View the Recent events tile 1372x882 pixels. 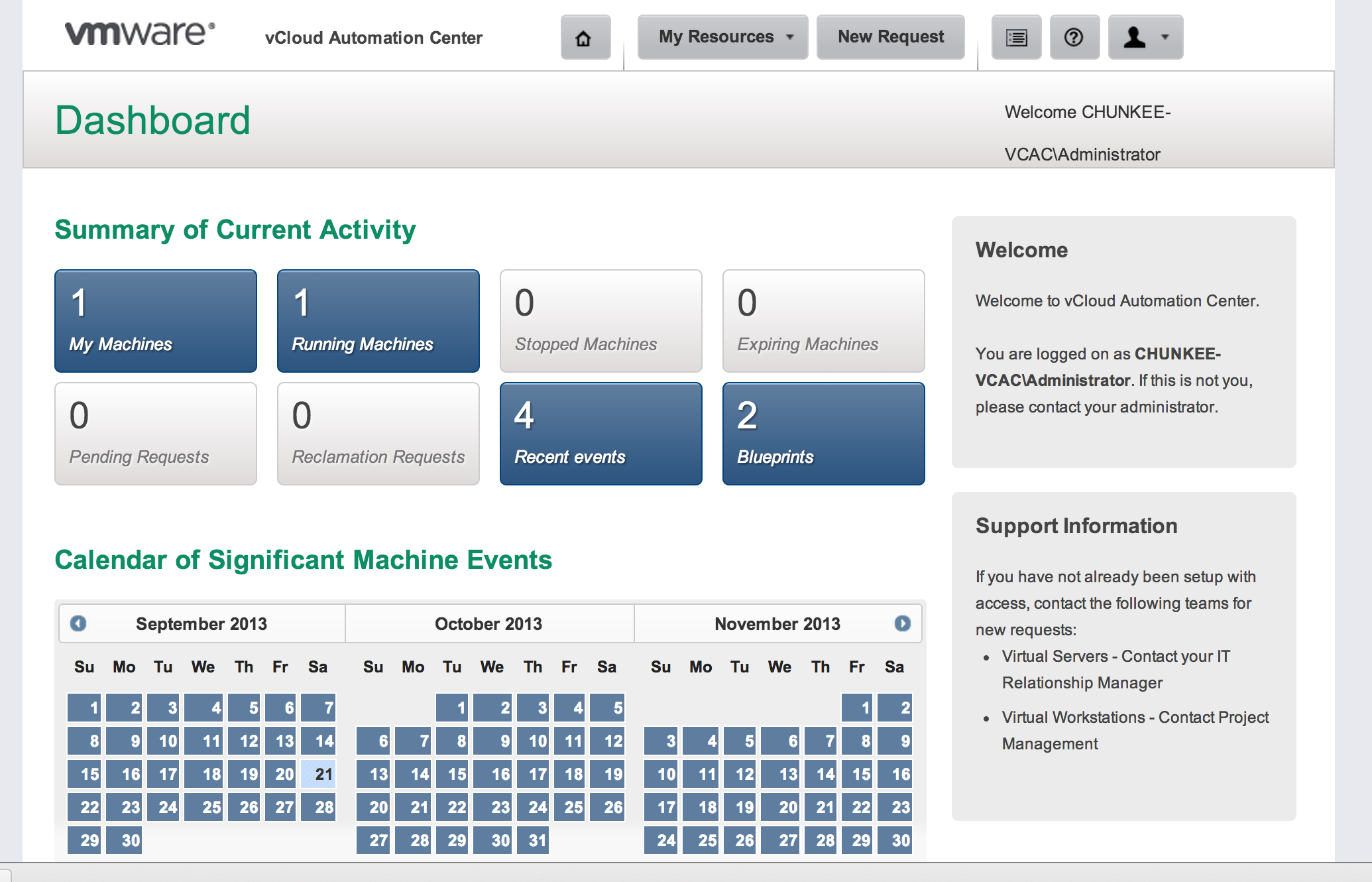(600, 434)
